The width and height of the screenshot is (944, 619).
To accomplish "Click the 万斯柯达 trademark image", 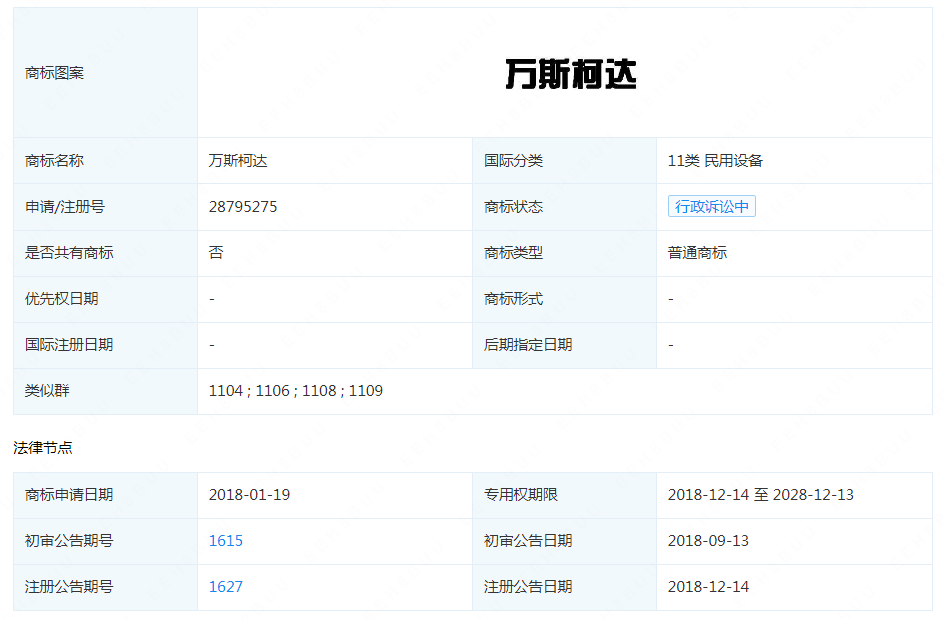I will point(571,74).
